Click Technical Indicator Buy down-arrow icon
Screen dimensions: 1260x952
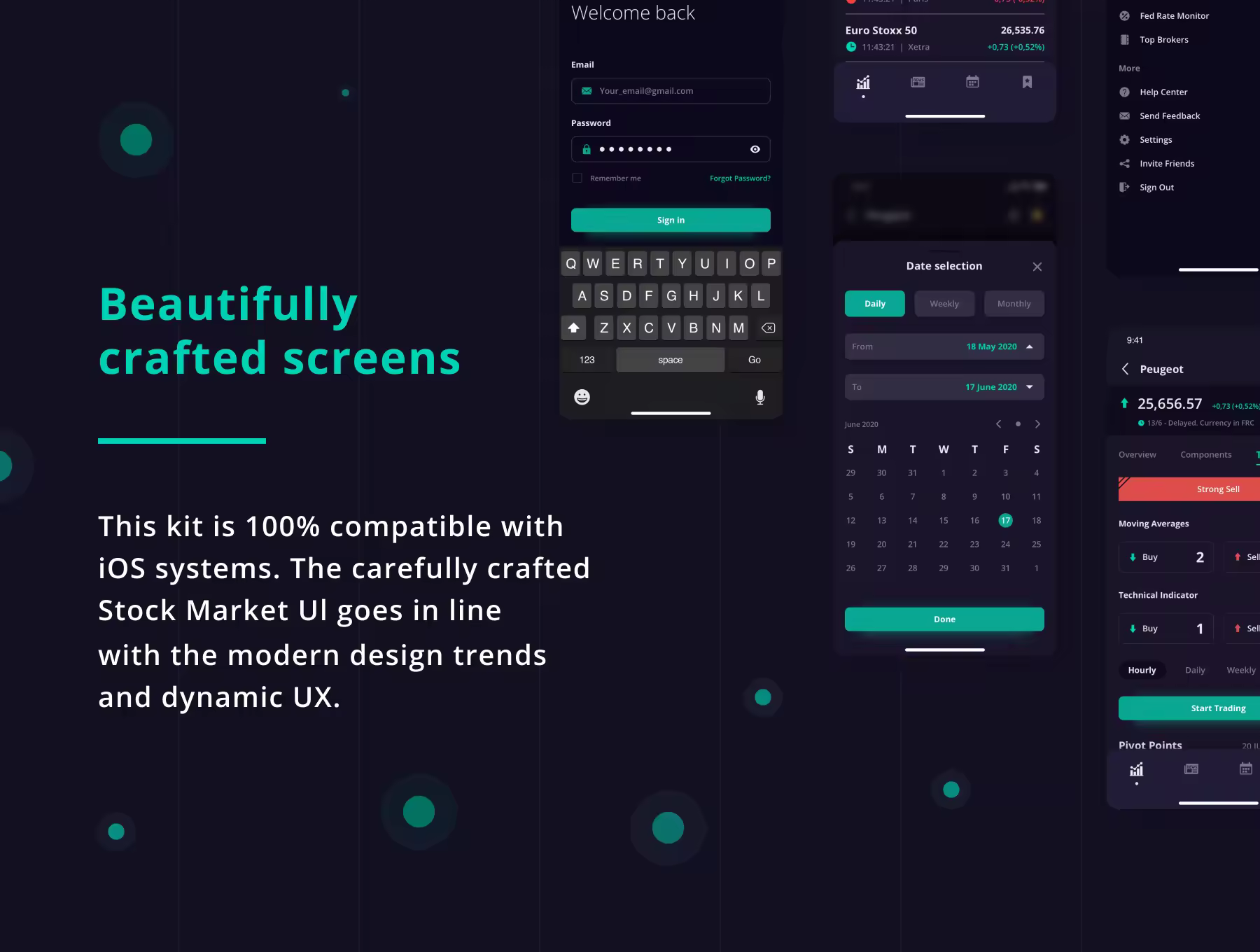point(1133,629)
